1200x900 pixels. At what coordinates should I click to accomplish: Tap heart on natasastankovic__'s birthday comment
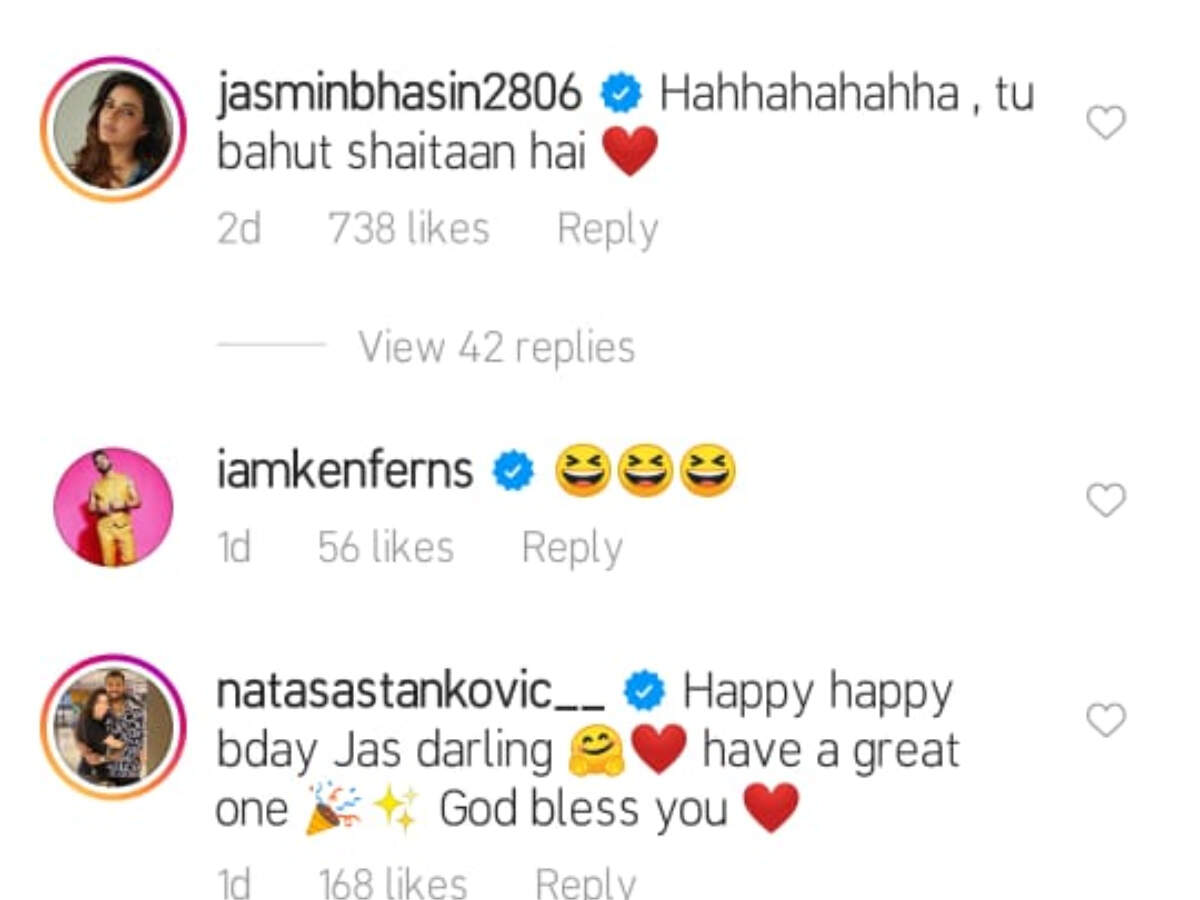pos(1106,720)
